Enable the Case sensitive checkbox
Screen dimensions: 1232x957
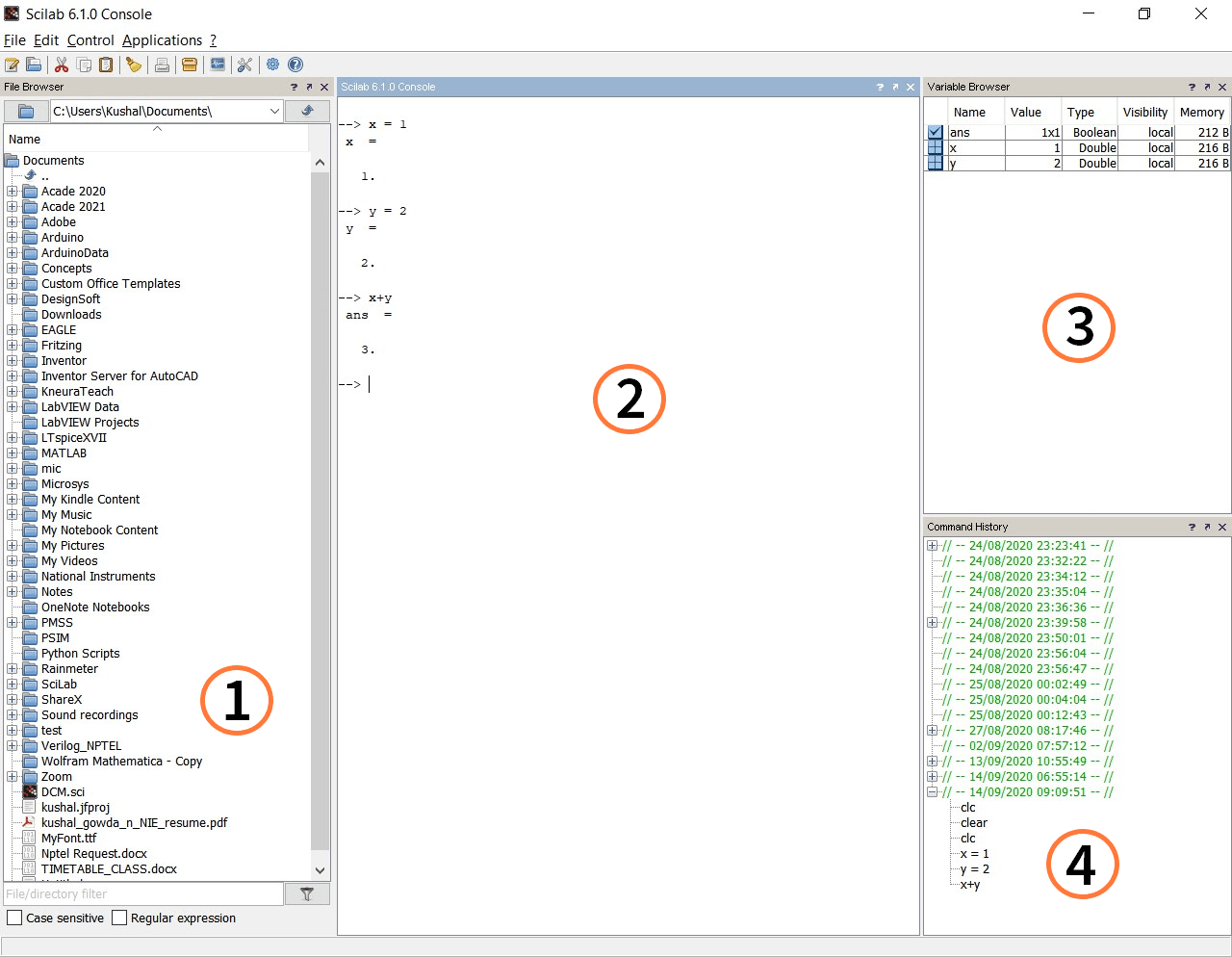[14, 918]
